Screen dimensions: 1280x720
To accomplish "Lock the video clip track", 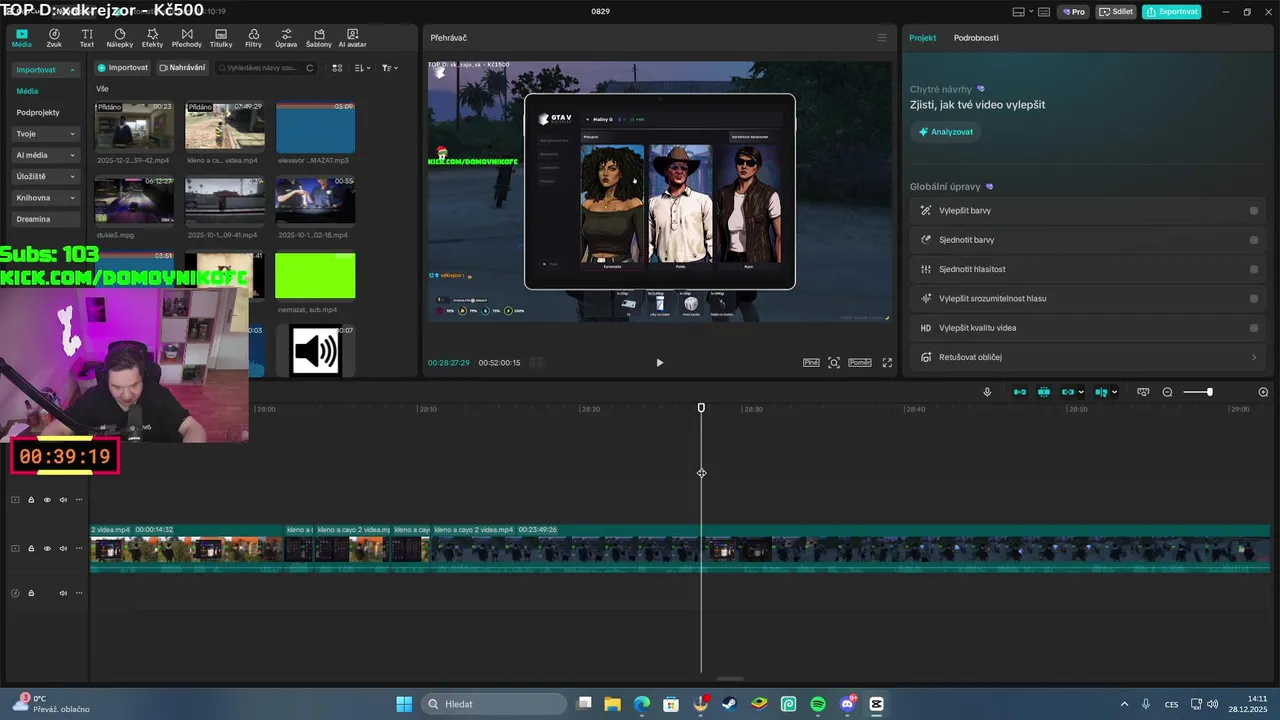I will tap(31, 548).
